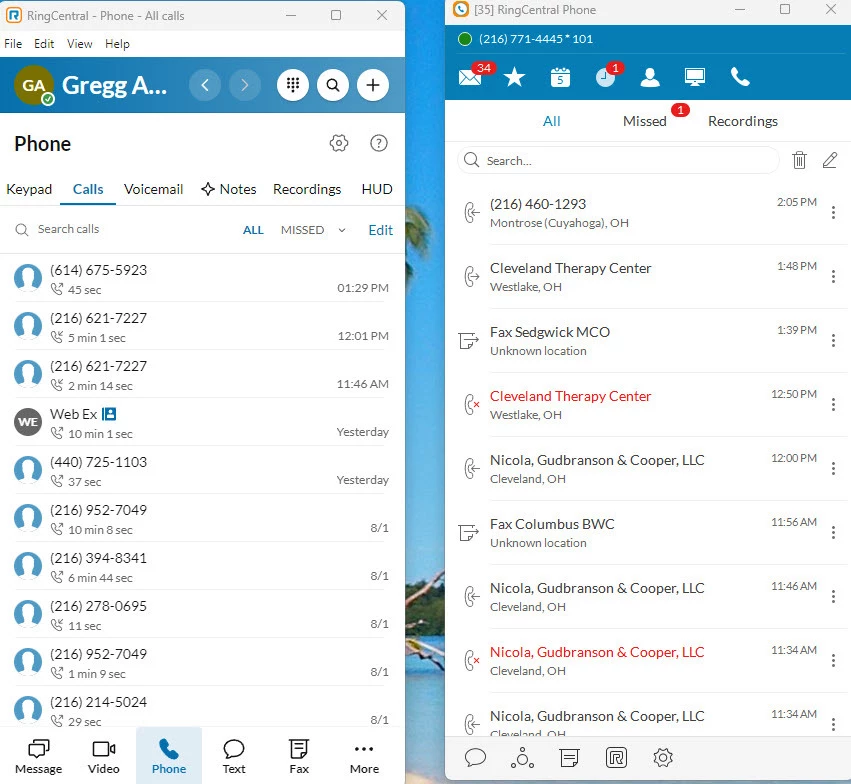Select the (614) 675-5923 call entry
Image resolution: width=851 pixels, height=784 pixels.
point(202,278)
